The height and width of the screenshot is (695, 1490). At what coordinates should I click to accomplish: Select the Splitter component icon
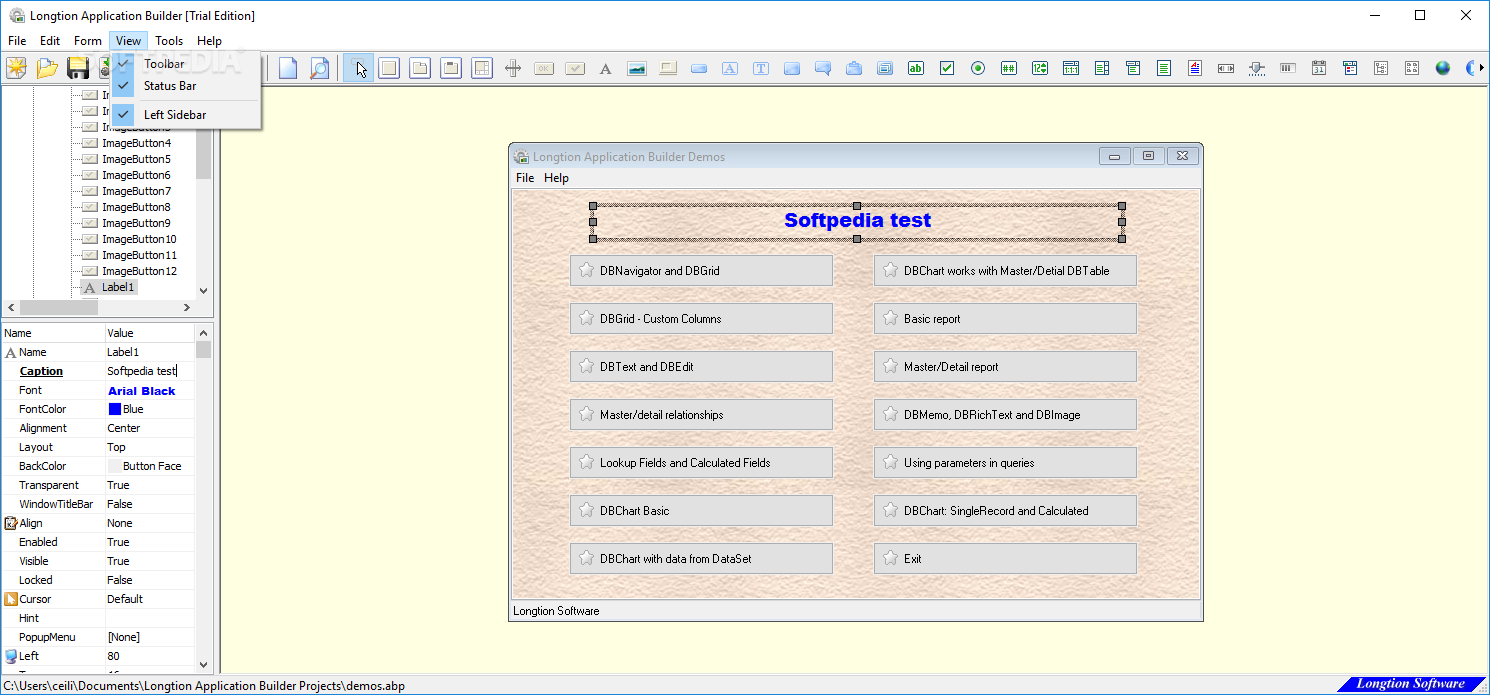click(x=513, y=68)
